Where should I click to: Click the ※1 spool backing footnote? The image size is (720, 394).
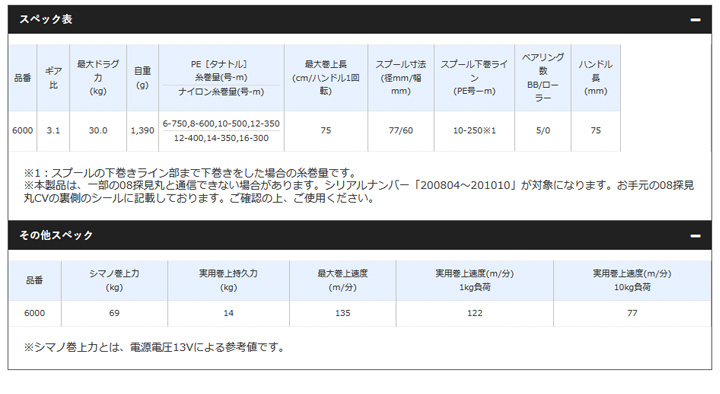(191, 173)
